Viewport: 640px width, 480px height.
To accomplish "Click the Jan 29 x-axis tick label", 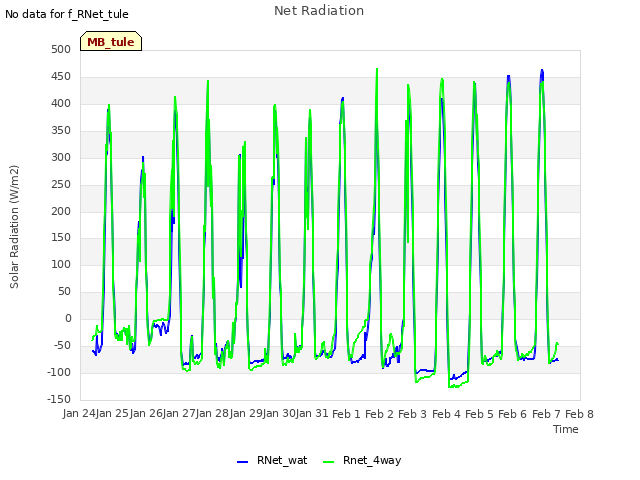I will pos(246,414).
